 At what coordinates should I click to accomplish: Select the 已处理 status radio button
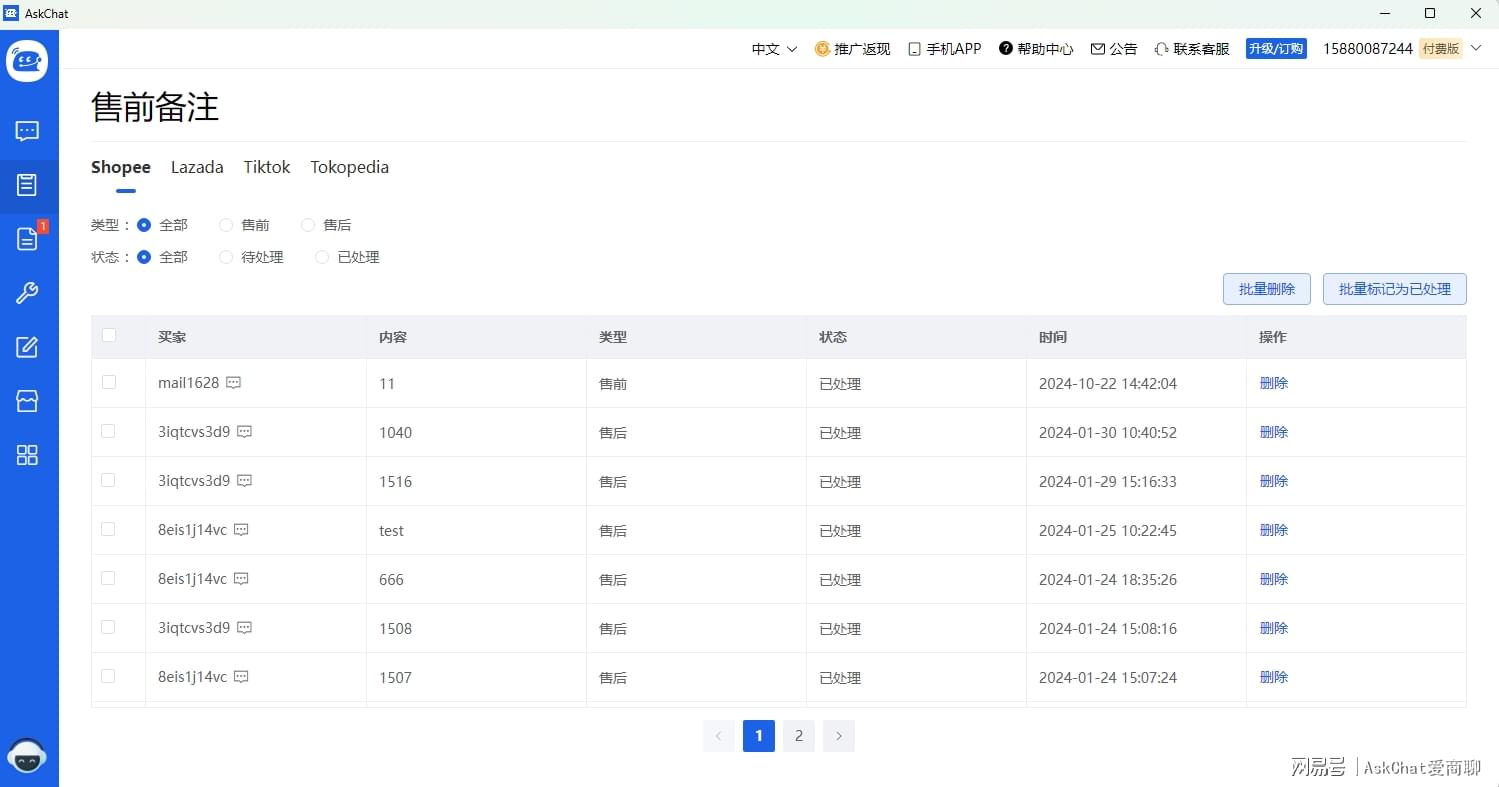(322, 257)
